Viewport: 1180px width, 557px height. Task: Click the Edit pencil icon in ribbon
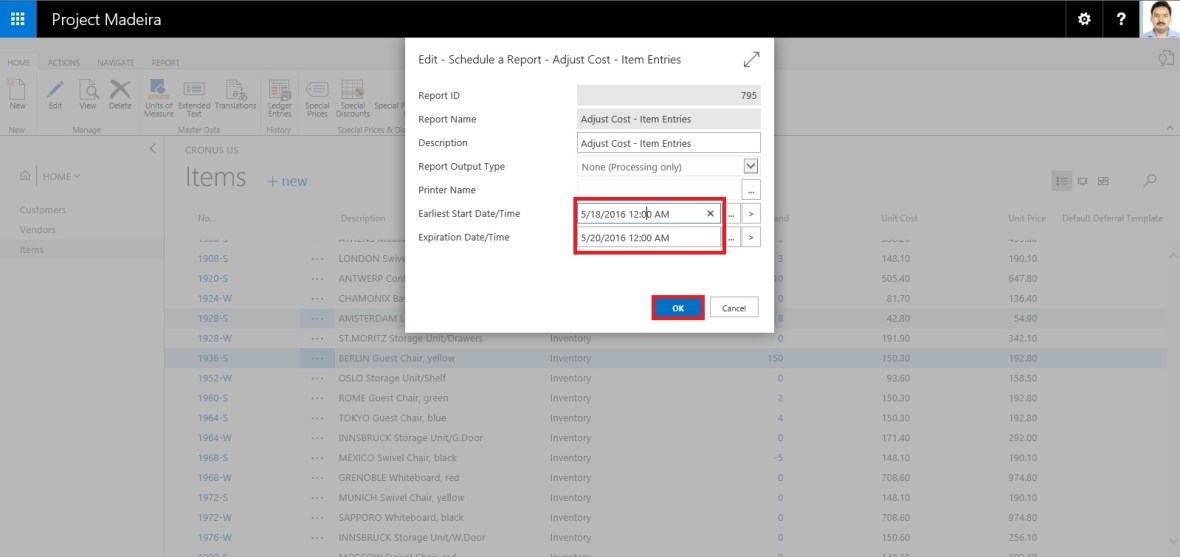click(56, 93)
